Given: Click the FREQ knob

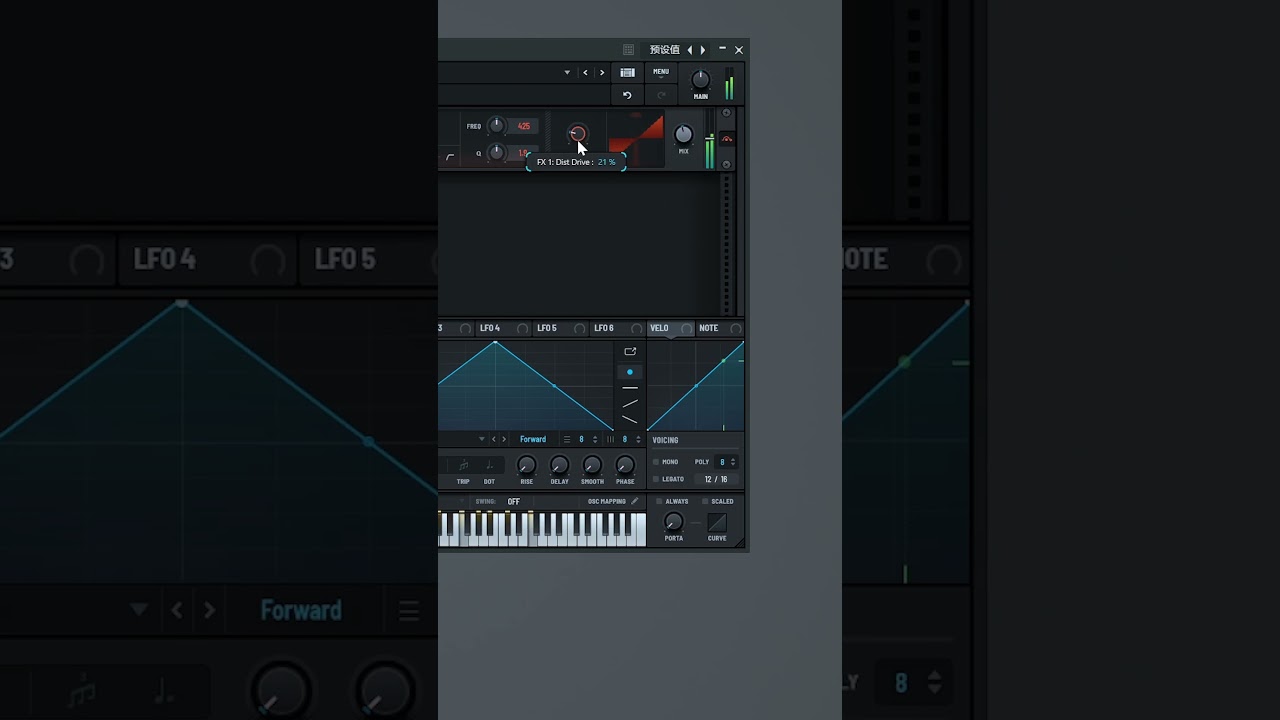Looking at the screenshot, I should 497,126.
